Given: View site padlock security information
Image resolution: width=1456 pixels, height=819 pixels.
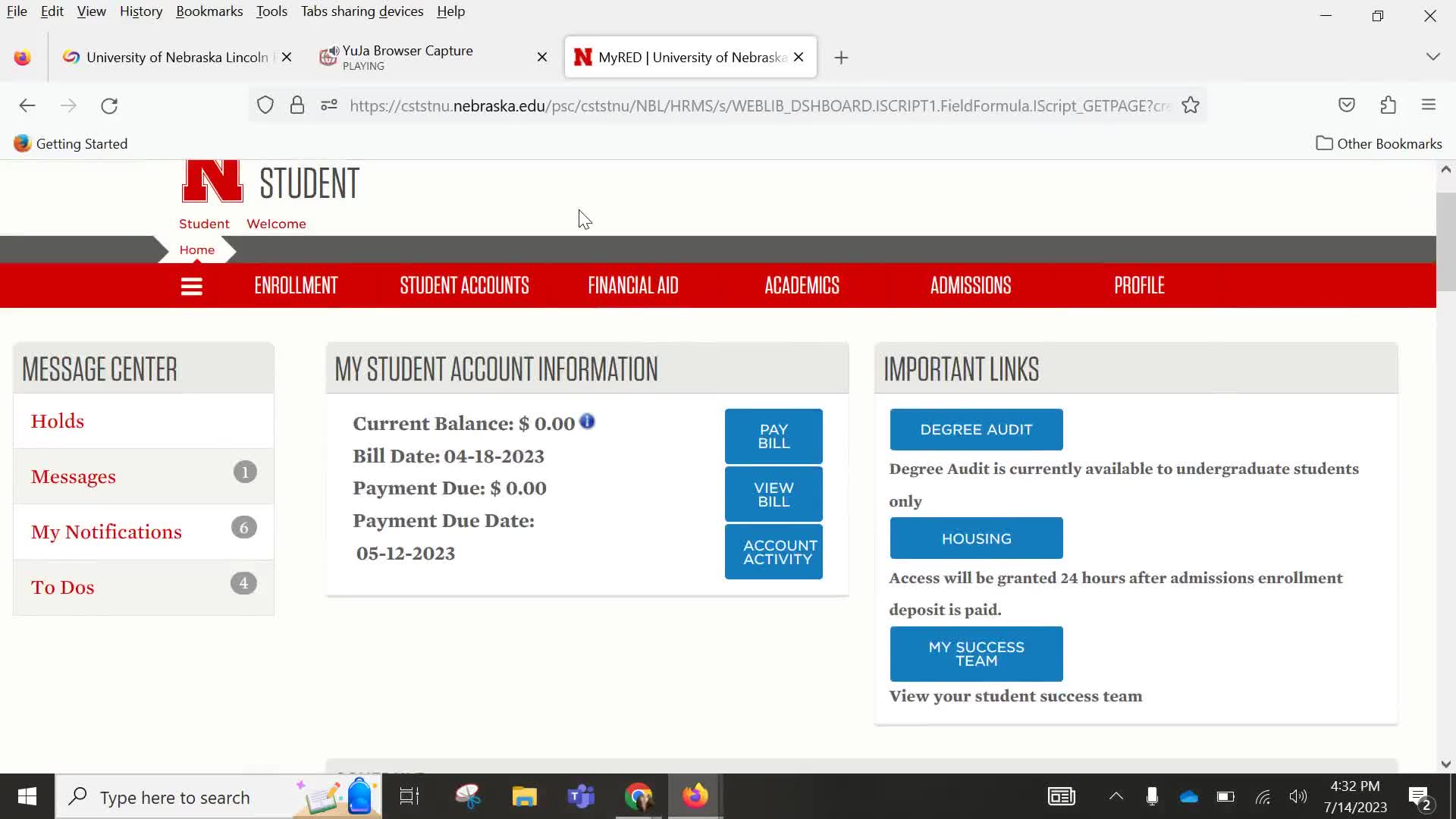Looking at the screenshot, I should [x=297, y=105].
